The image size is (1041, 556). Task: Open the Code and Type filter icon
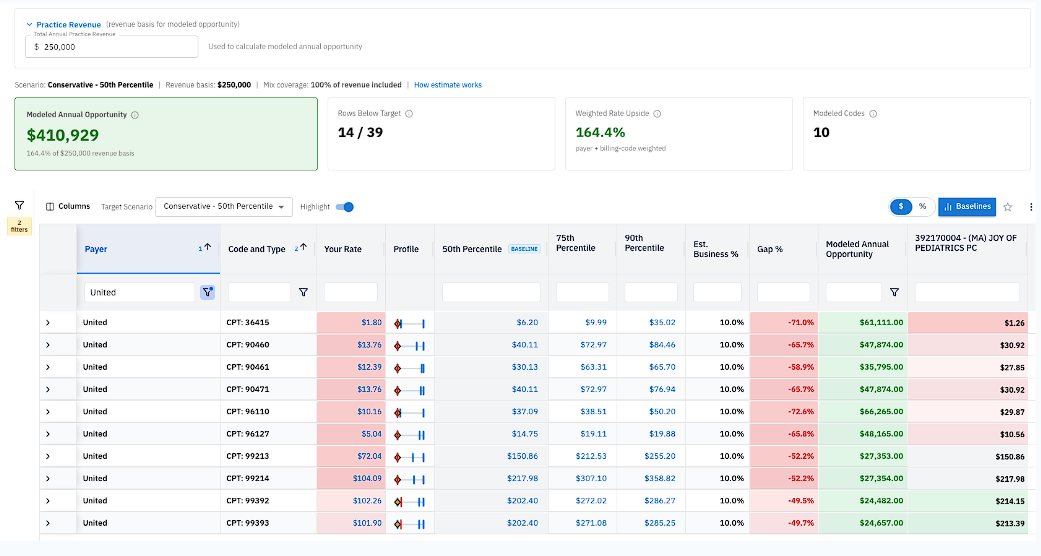tap(303, 292)
